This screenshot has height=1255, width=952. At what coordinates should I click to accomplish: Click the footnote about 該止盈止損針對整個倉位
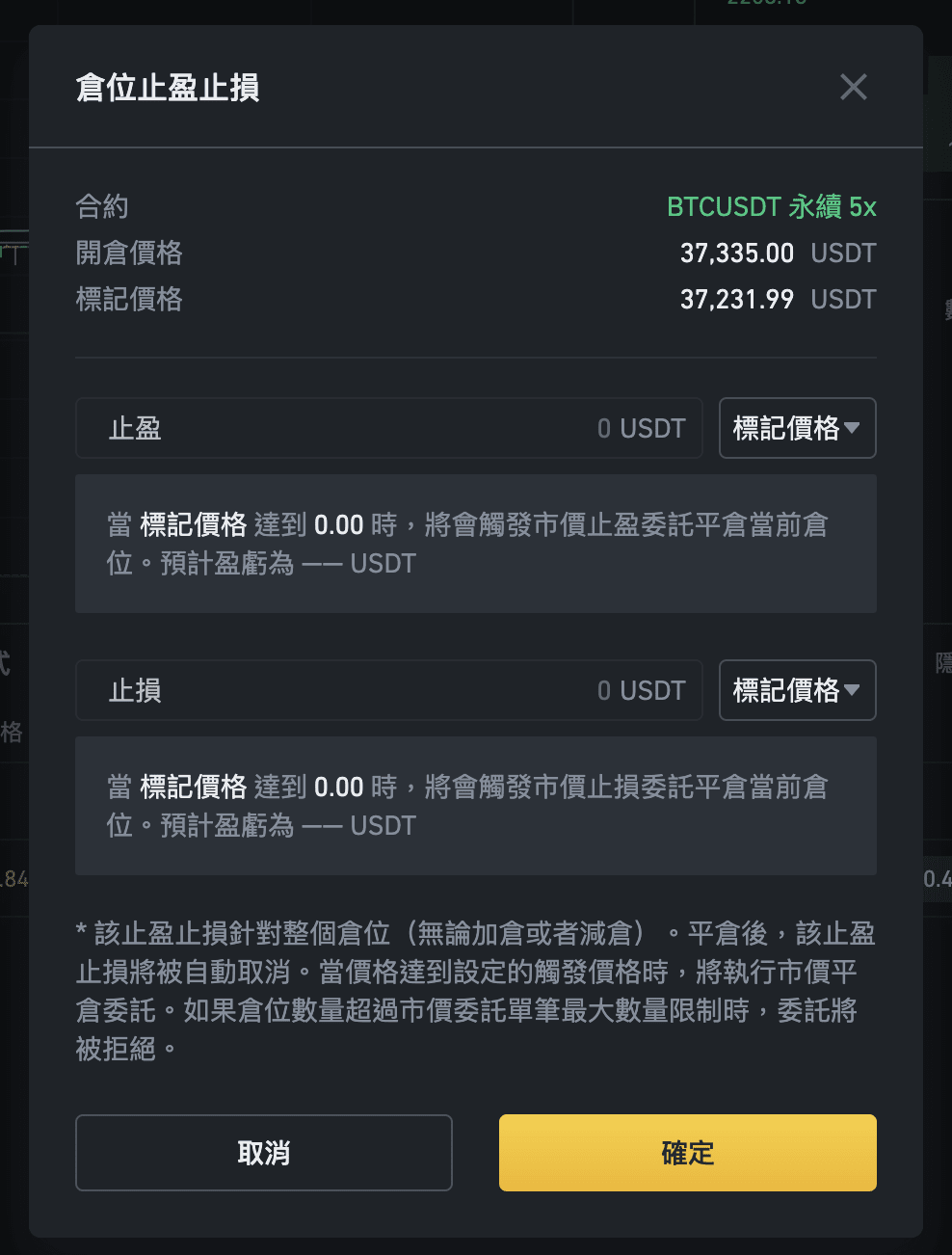point(476,991)
